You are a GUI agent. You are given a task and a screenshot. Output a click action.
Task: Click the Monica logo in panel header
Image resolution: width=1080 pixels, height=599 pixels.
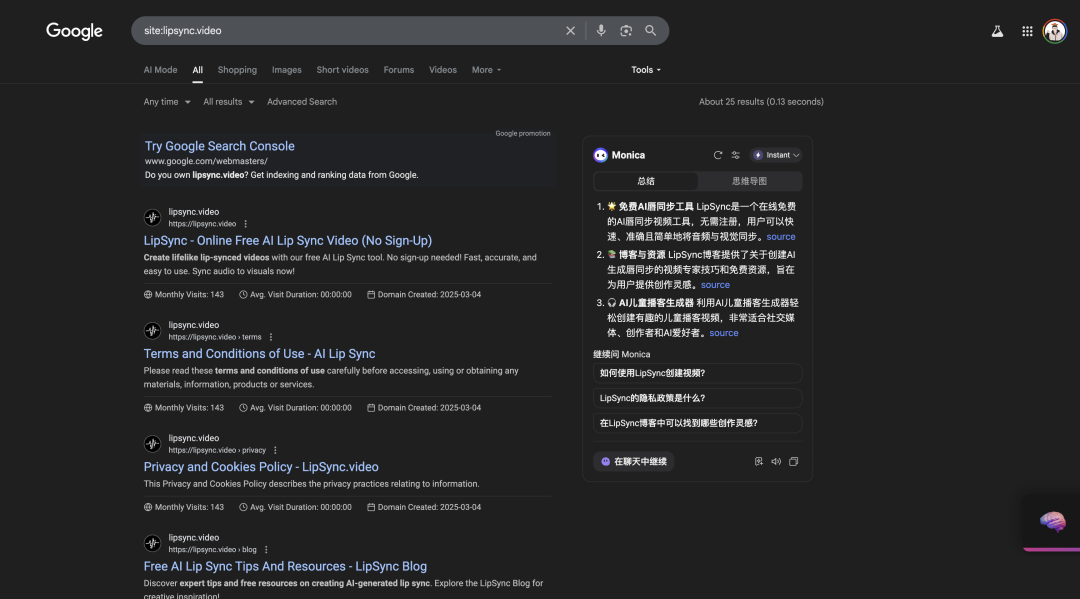coord(600,155)
